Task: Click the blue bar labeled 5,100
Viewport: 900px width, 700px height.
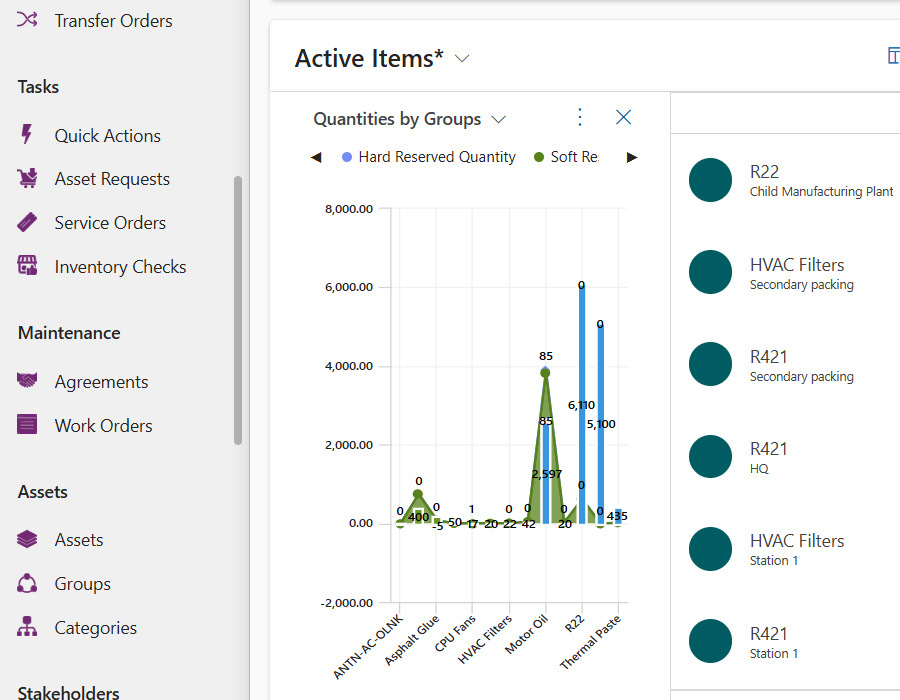Action: point(600,423)
